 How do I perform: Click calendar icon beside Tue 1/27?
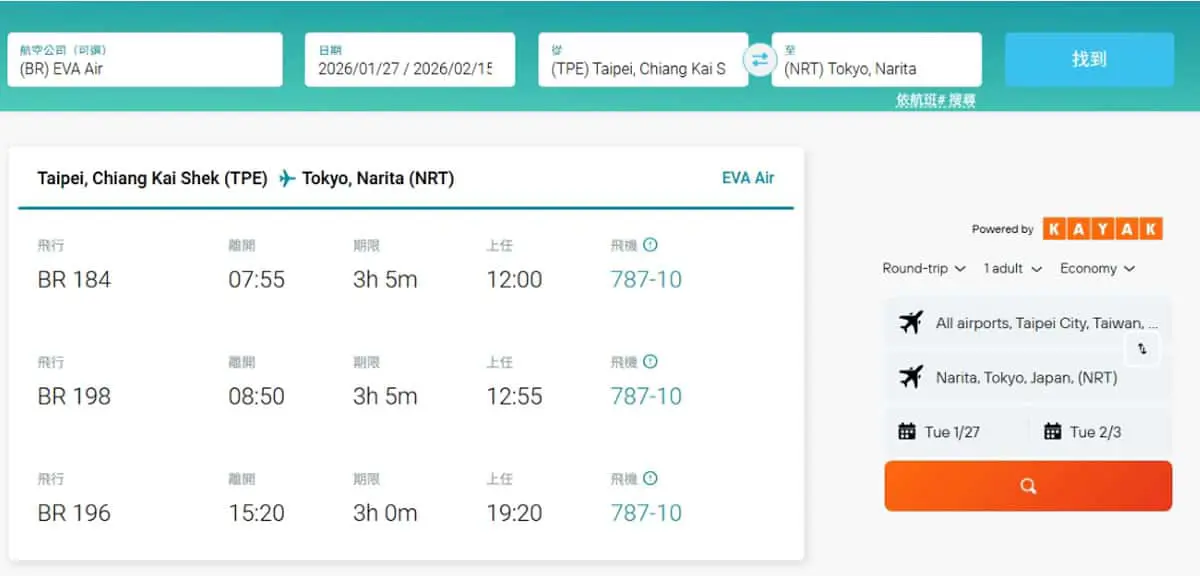click(x=907, y=432)
